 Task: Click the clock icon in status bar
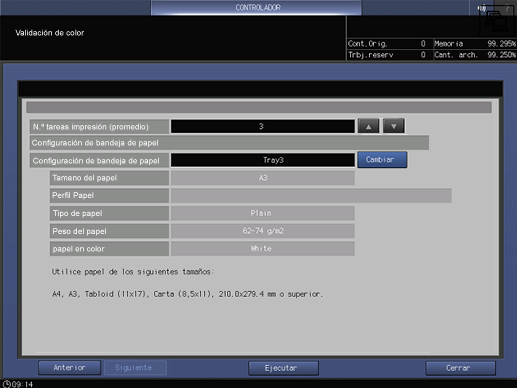coord(6,384)
